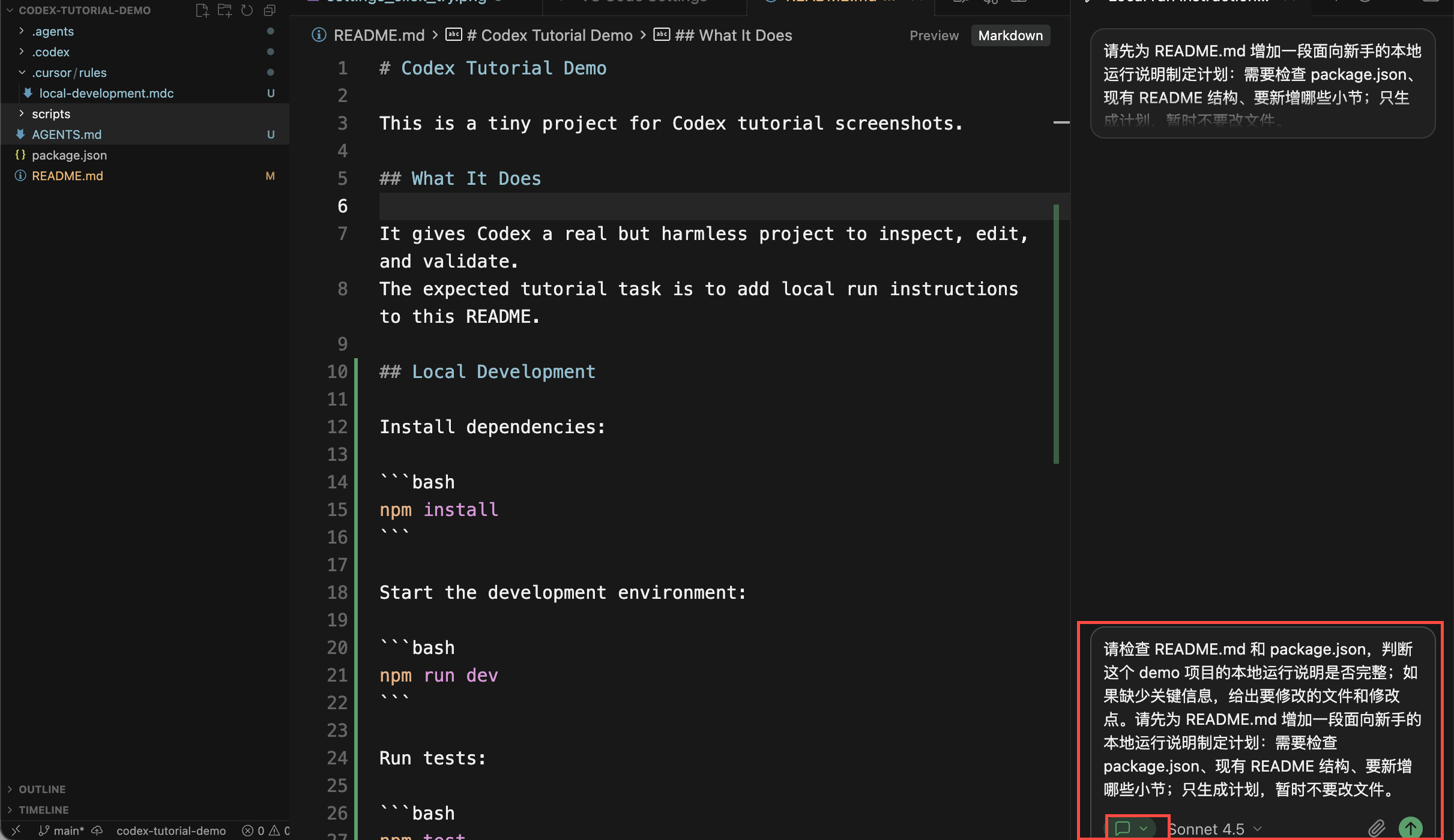Screen dimensions: 1454x840
Task: Refresh the explorer file tree
Action: click(247, 10)
